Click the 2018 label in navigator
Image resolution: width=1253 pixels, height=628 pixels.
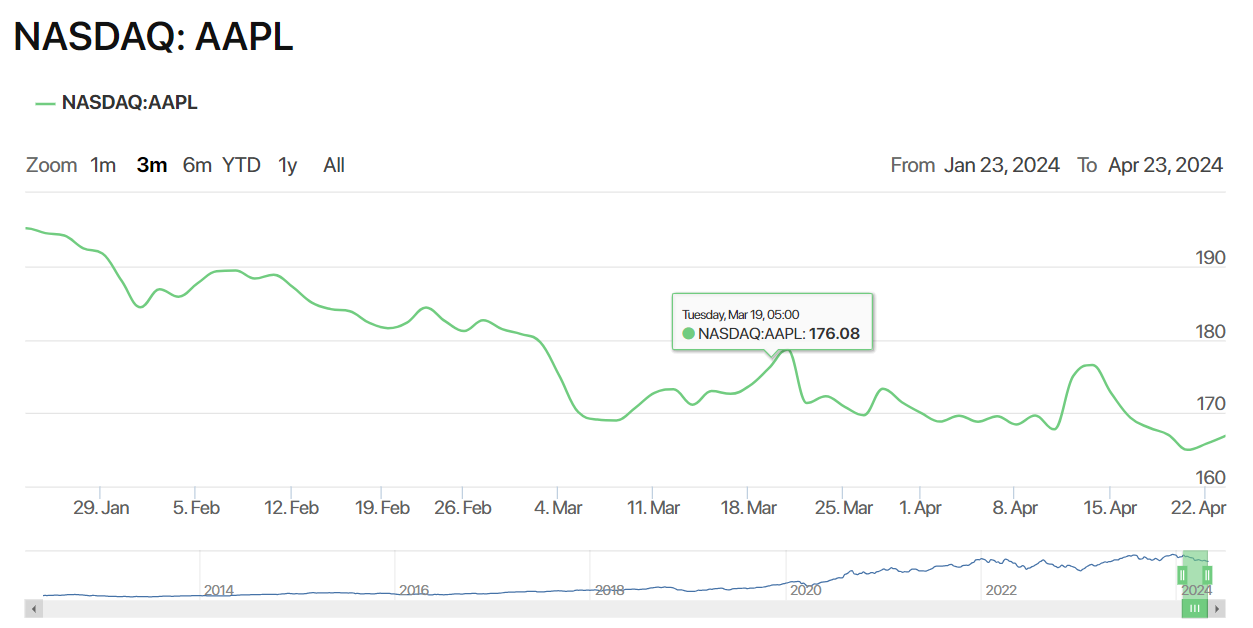point(609,591)
